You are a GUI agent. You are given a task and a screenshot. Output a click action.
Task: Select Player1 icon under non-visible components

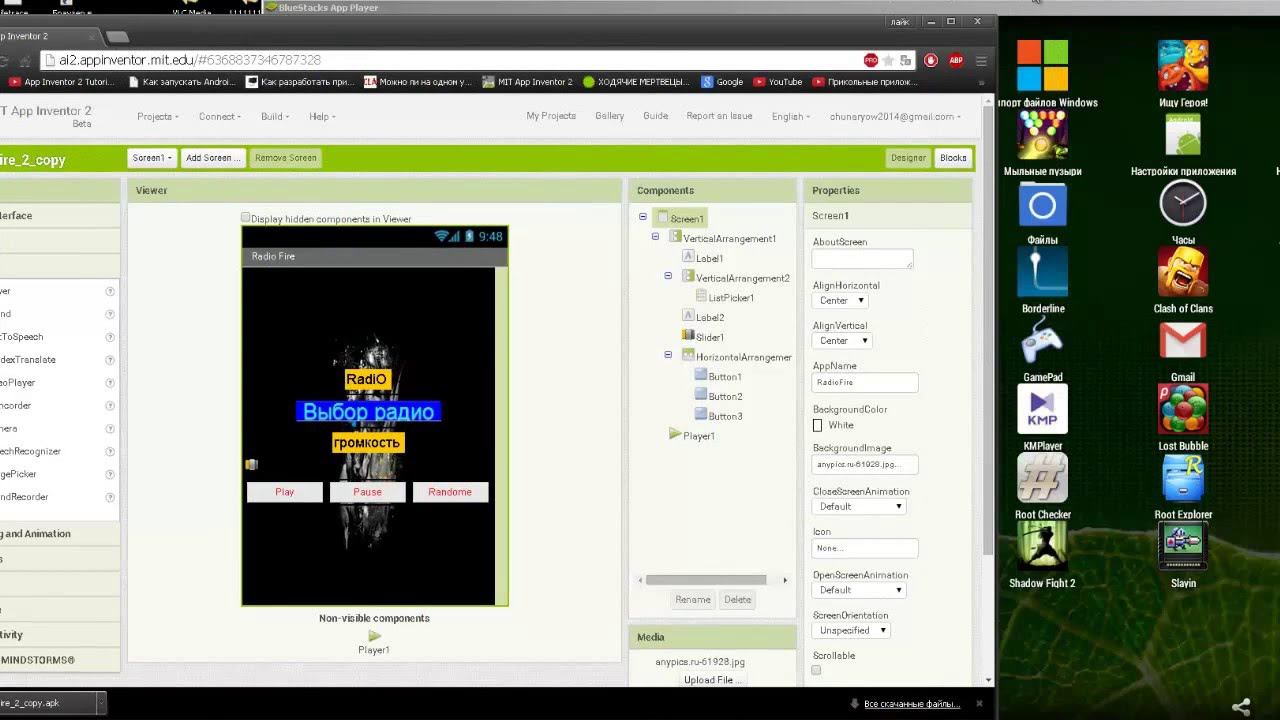pyautogui.click(x=374, y=636)
